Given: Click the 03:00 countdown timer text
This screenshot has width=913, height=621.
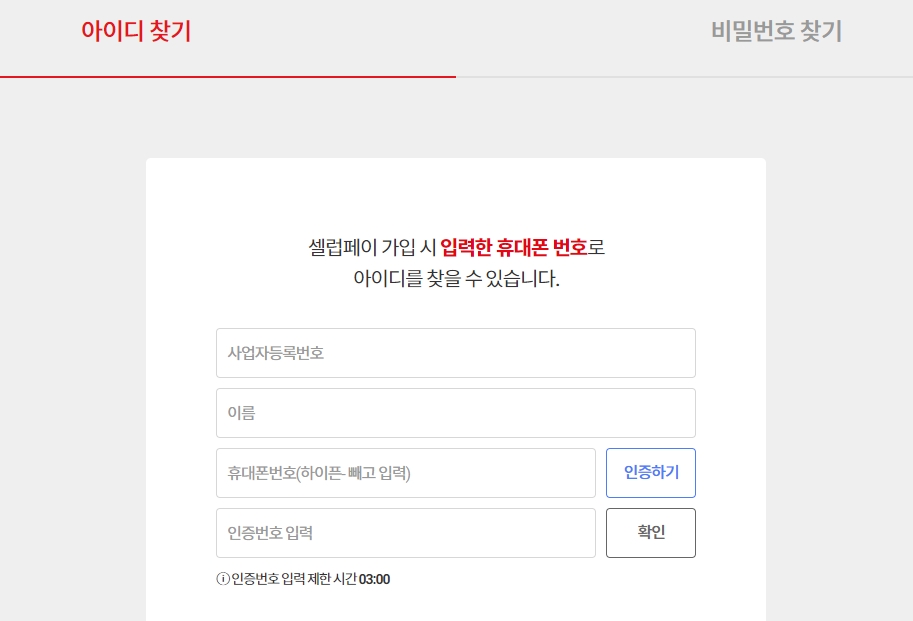Looking at the screenshot, I should pos(374,579).
